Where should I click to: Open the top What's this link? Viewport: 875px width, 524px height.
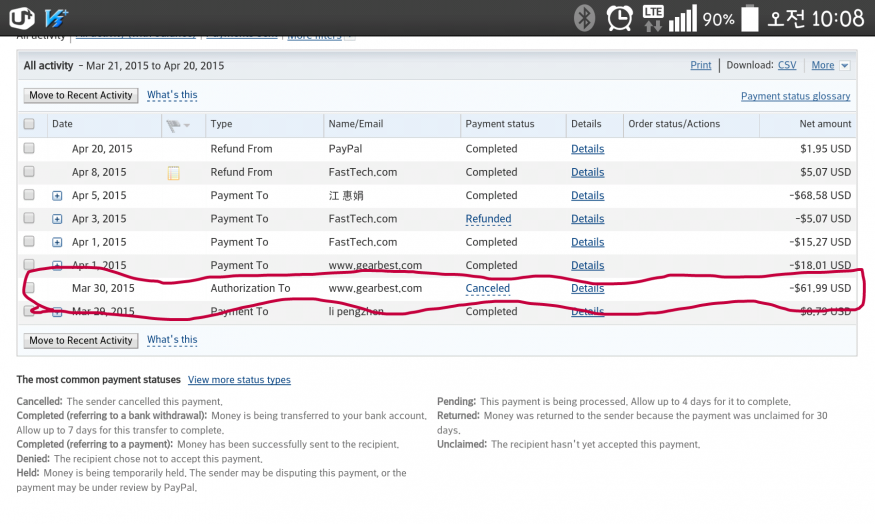(x=172, y=95)
